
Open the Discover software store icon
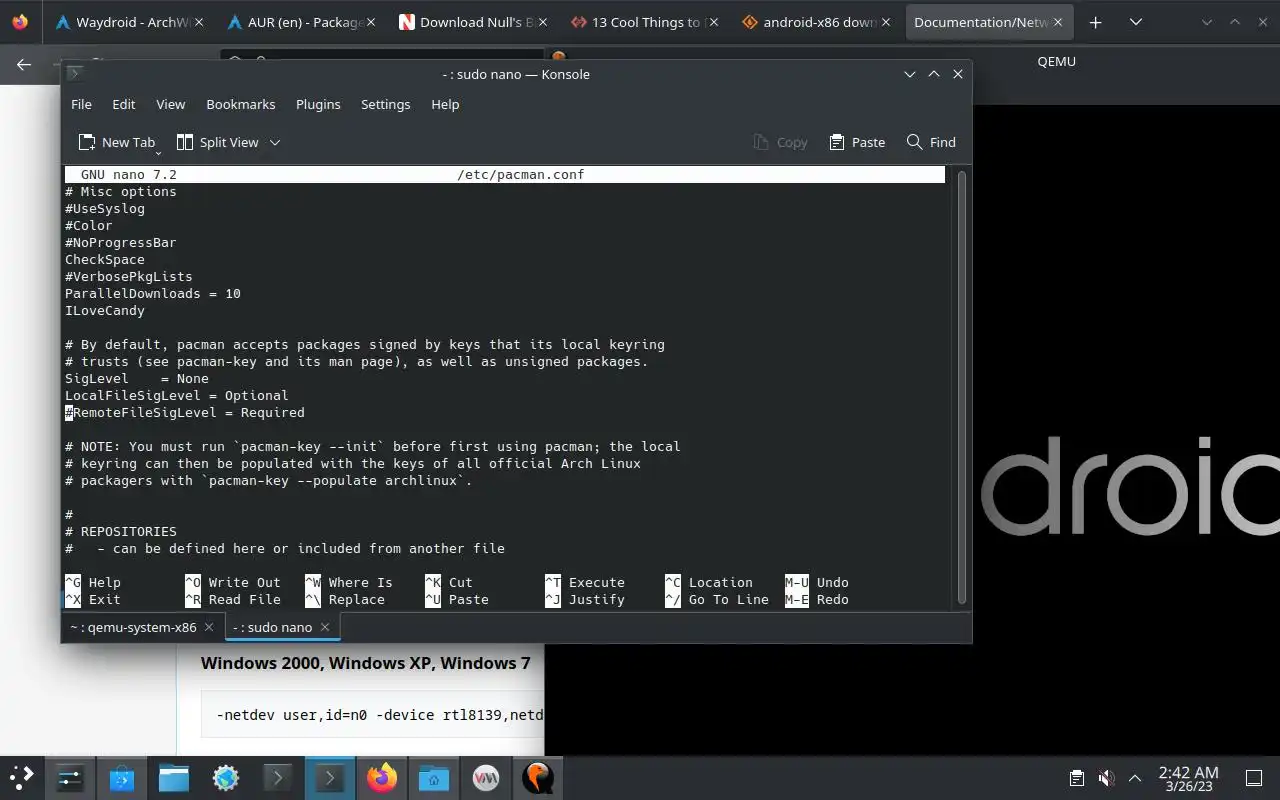pos(122,778)
